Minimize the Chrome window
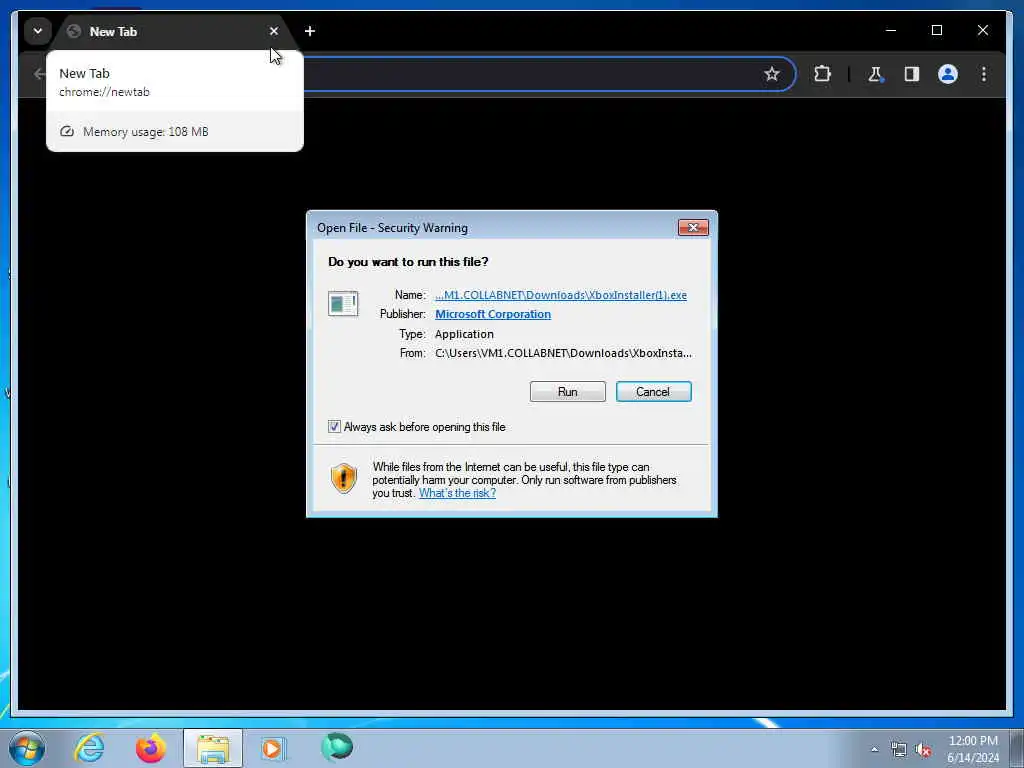This screenshot has height=768, width=1024. tap(891, 30)
